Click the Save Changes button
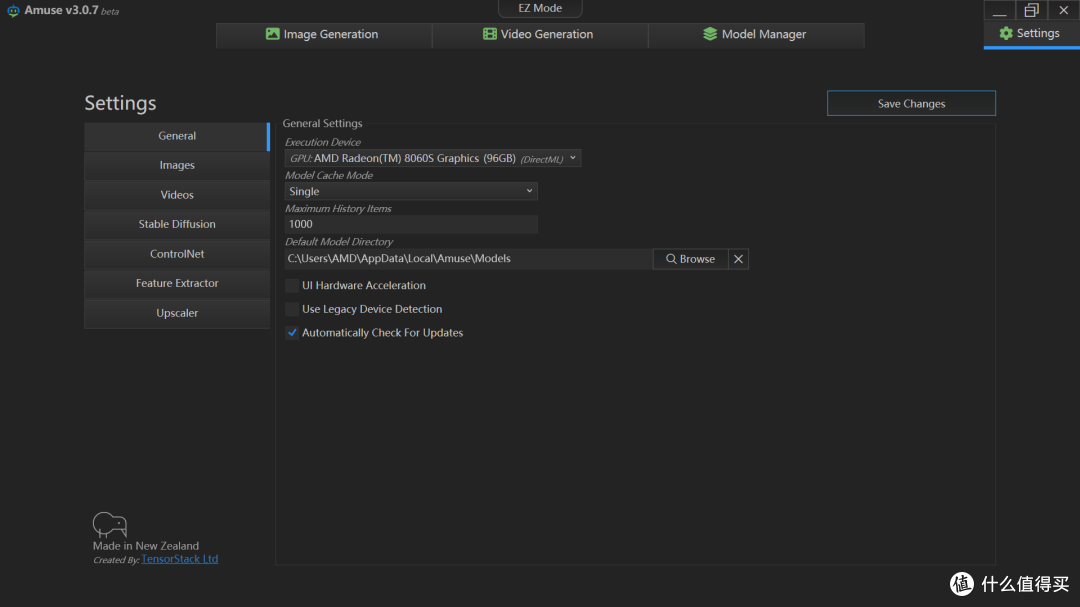Image resolution: width=1080 pixels, height=607 pixels. click(911, 103)
